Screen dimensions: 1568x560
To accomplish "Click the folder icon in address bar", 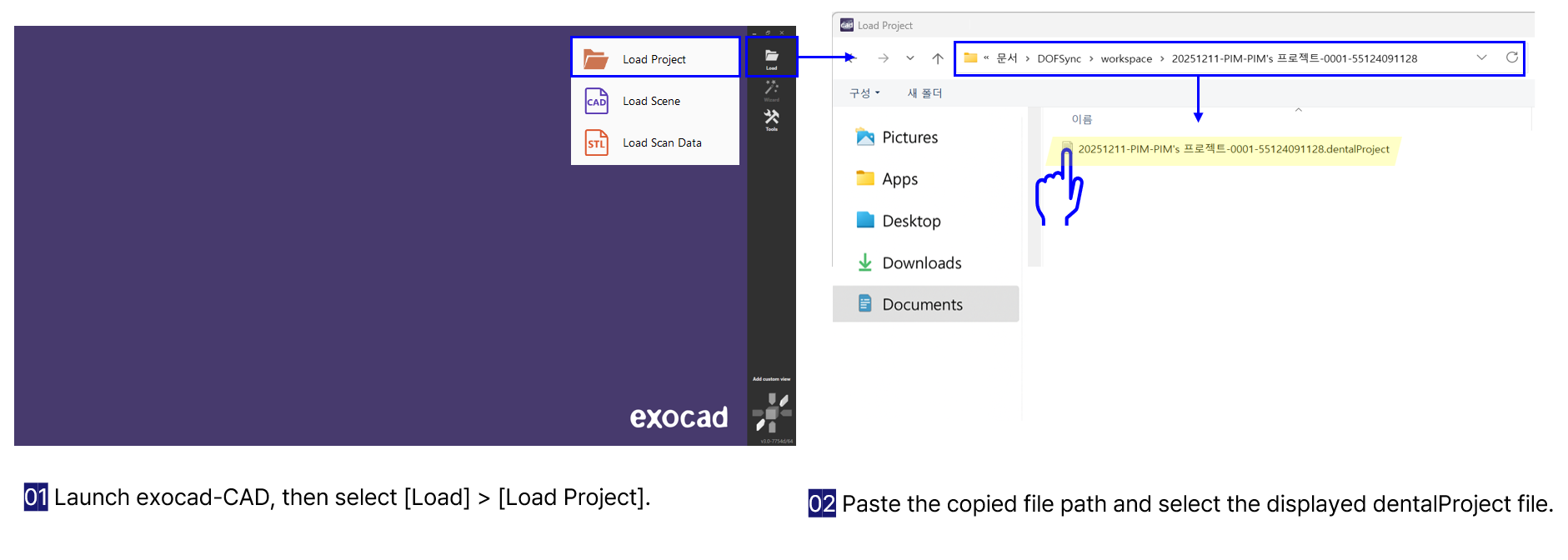I will 970,57.
